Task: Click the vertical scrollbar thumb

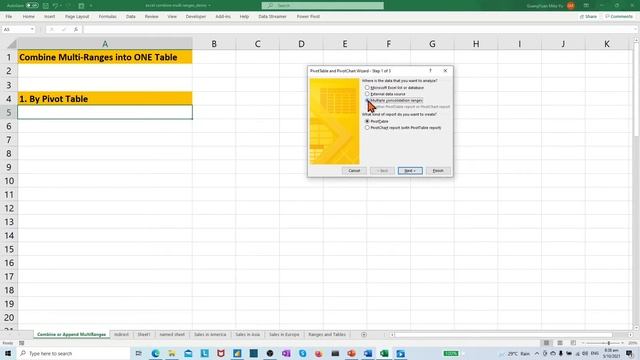Action: tap(636, 90)
